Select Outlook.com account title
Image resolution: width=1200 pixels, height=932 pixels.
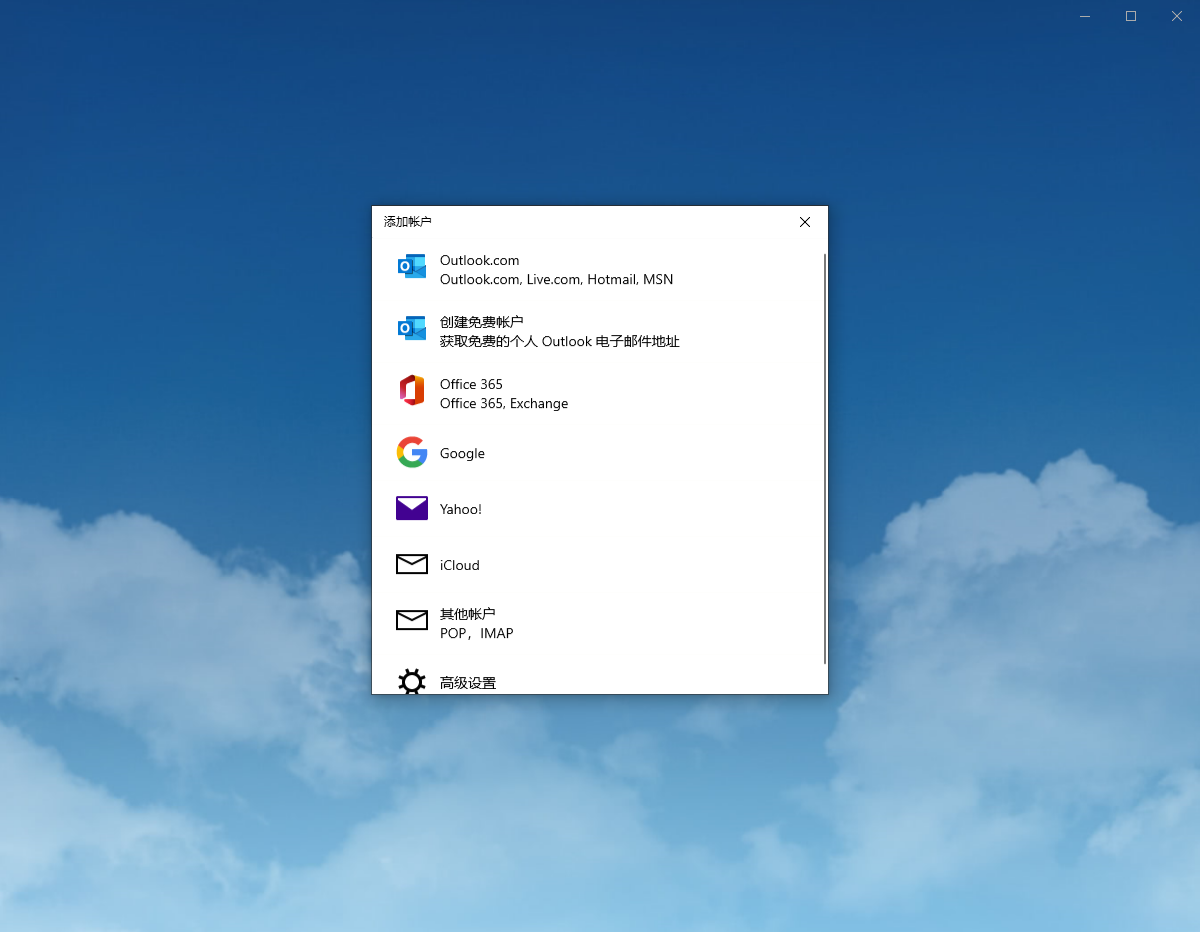click(480, 260)
